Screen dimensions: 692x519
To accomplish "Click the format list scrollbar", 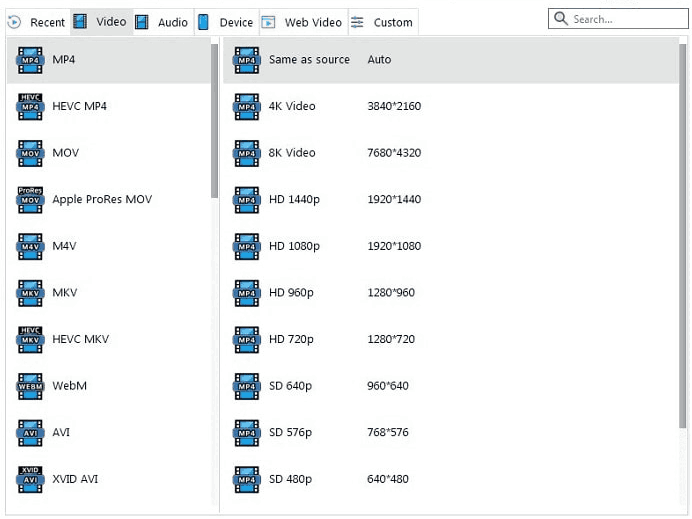I will tap(214, 121).
